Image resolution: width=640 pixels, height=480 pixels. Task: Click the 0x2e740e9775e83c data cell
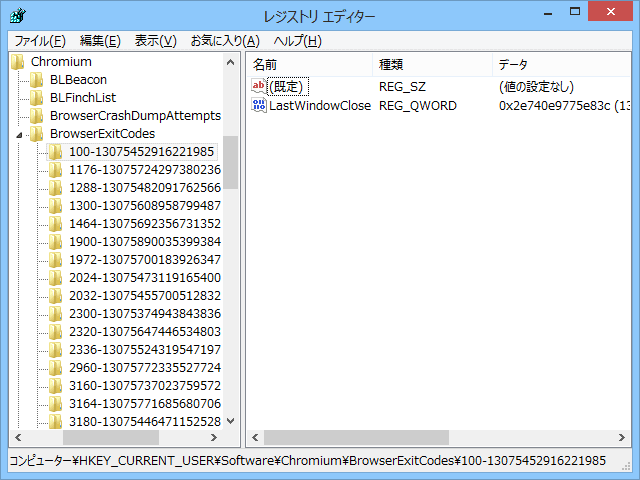click(564, 106)
